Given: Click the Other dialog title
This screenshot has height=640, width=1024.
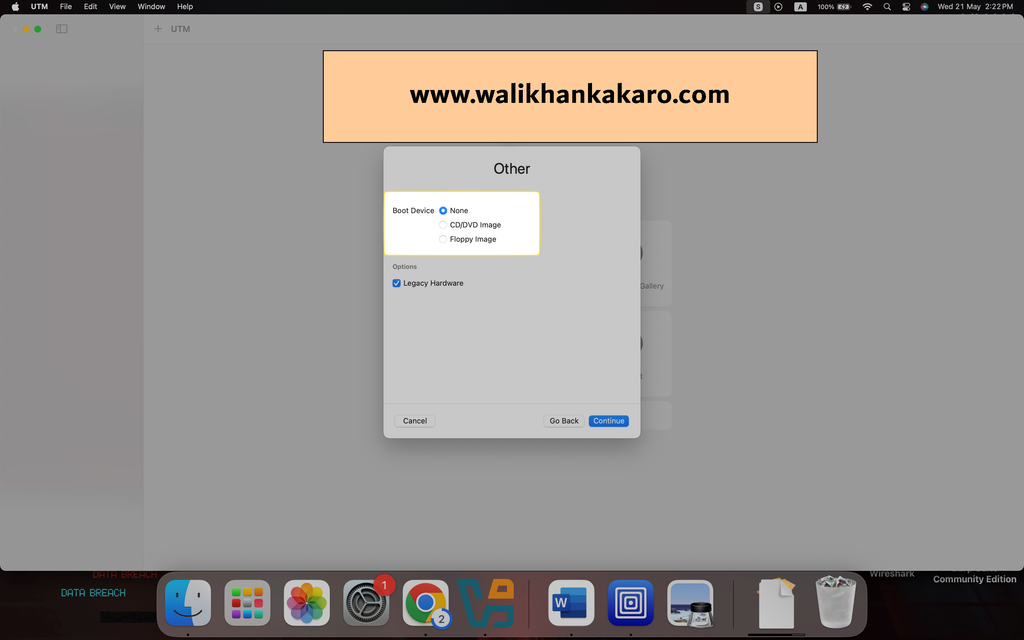Looking at the screenshot, I should click(511, 168).
